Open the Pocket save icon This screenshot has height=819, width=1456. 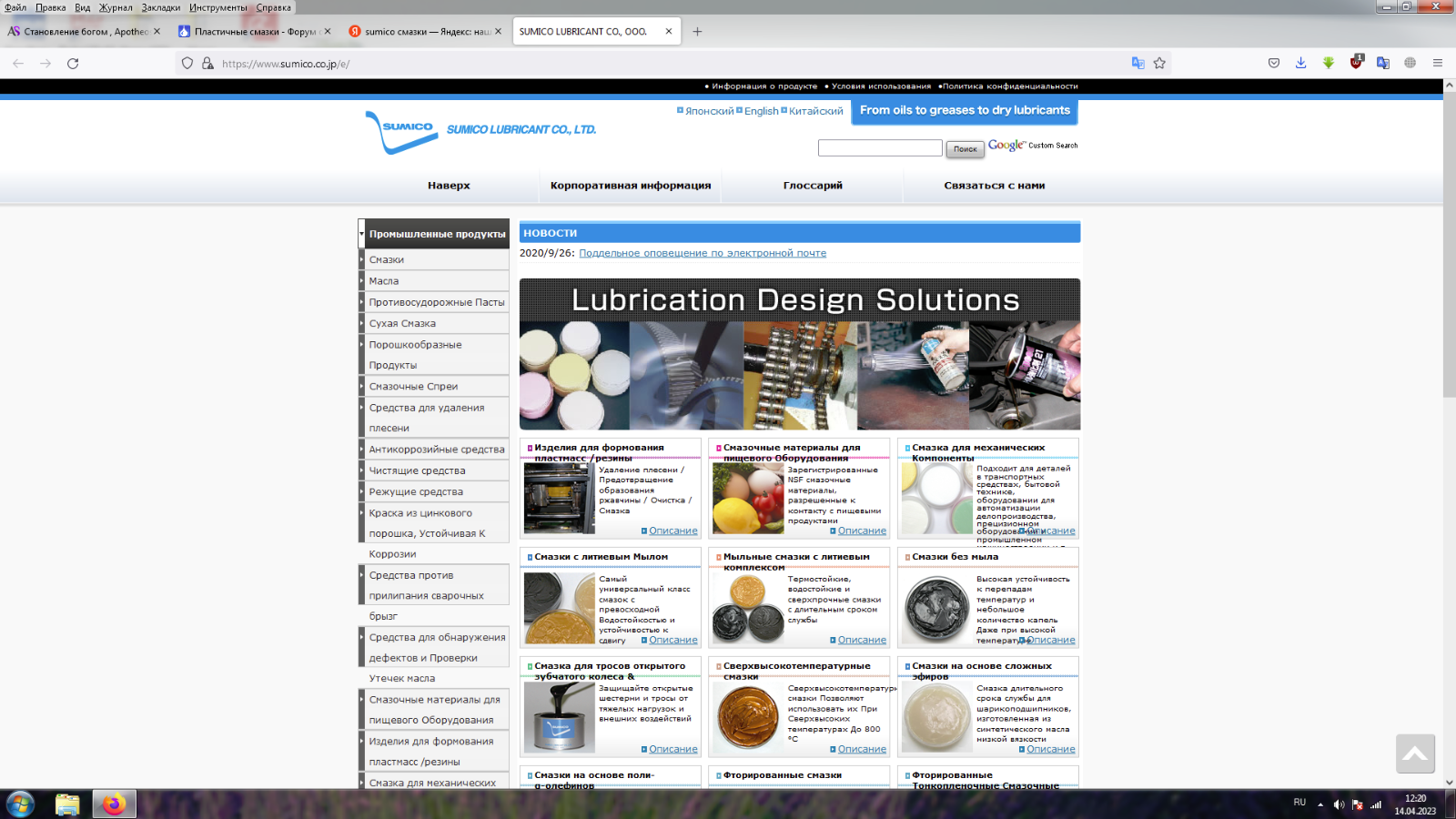coord(1274,63)
